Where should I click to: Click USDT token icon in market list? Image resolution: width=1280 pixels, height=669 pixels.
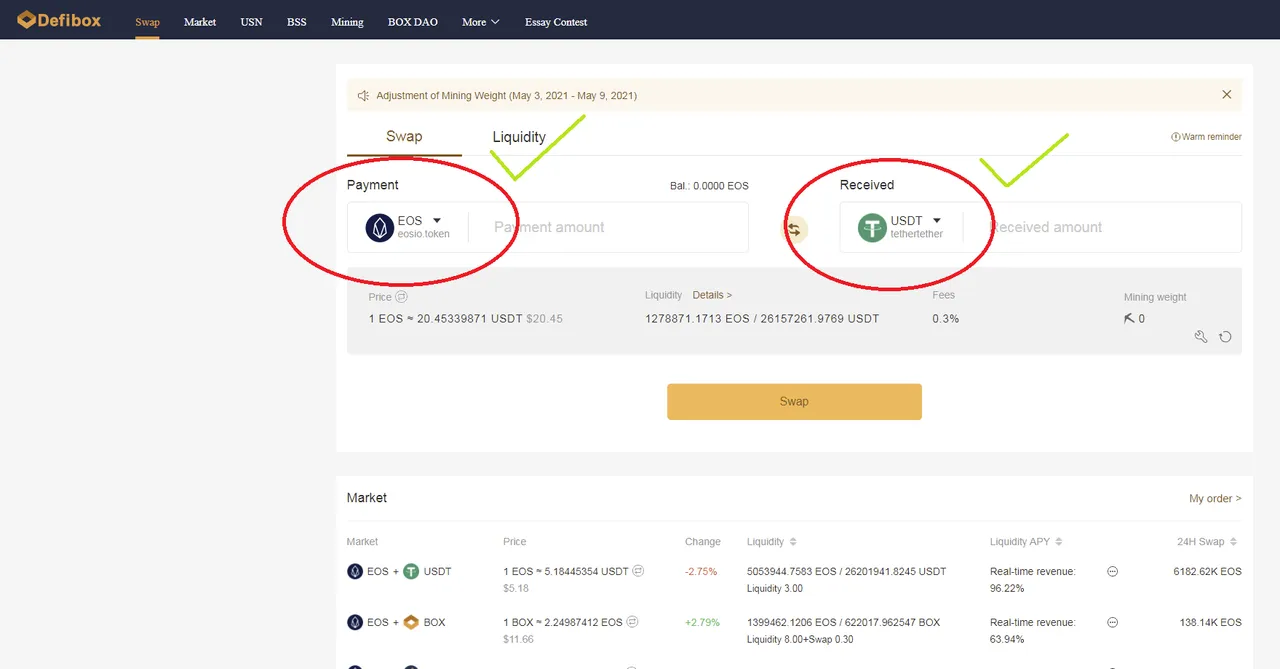click(411, 572)
